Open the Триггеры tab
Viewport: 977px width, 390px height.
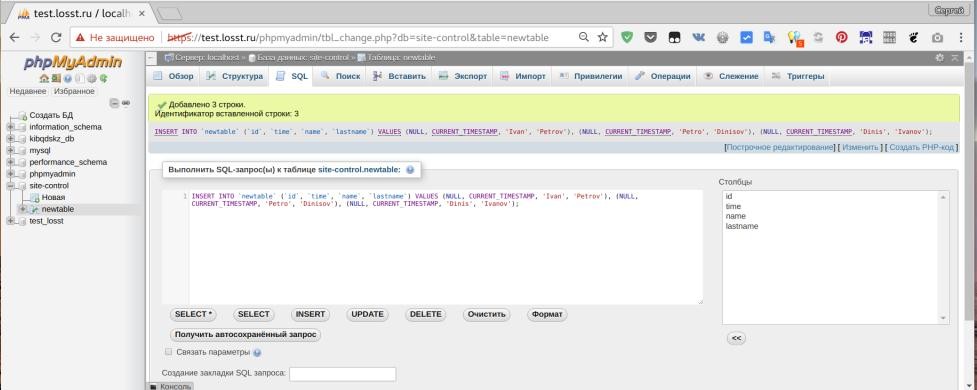798,76
